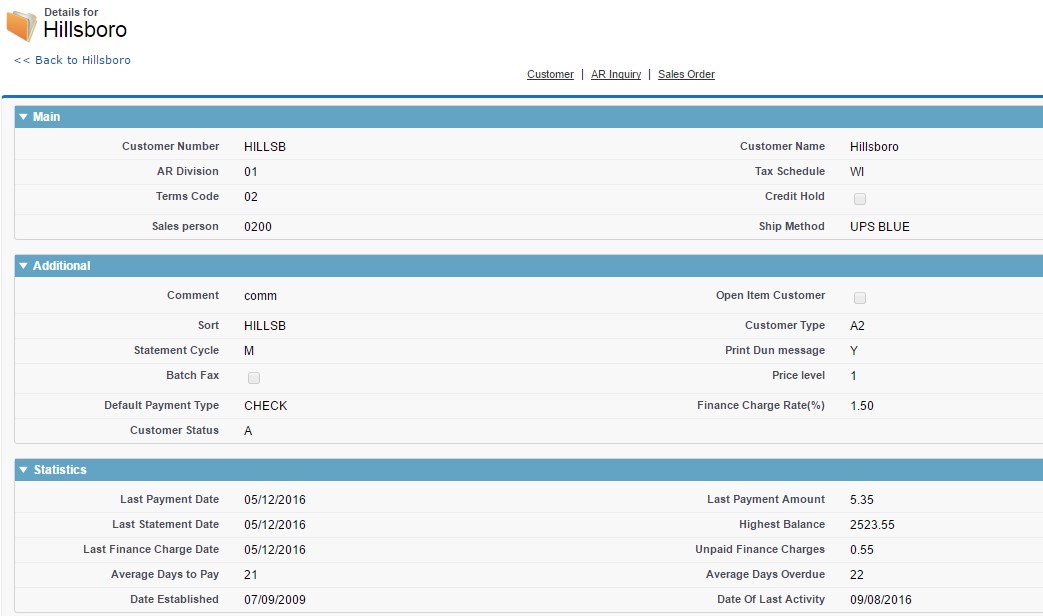Open the Sales Order link
Viewport: 1043px width, 616px height.
[x=686, y=74]
